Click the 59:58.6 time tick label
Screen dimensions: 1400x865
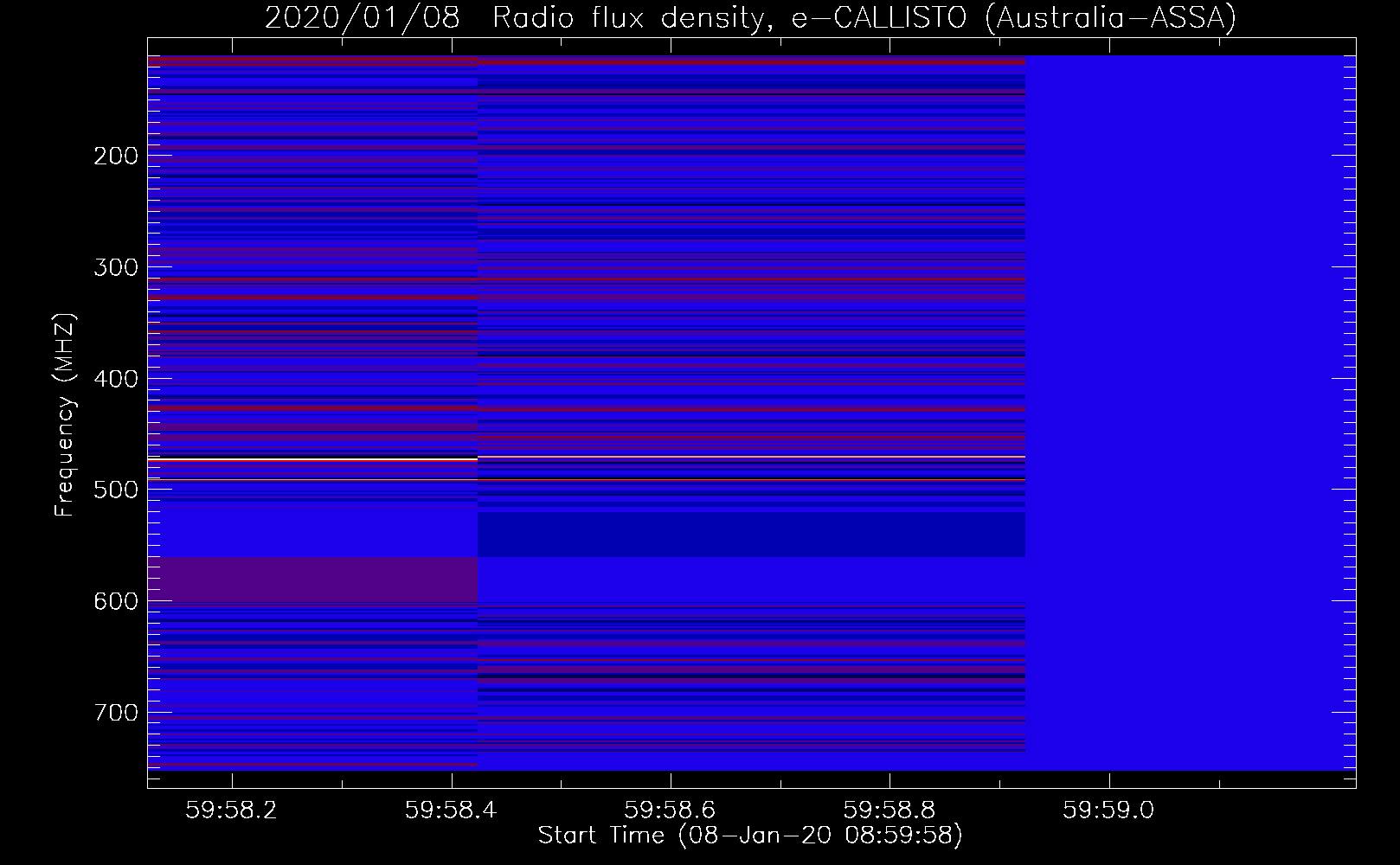point(670,811)
